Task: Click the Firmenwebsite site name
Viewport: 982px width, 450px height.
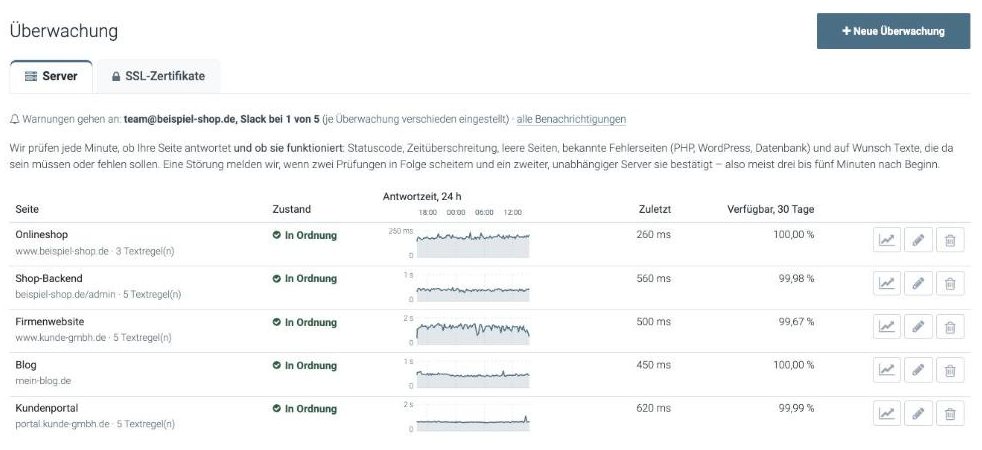Action: point(50,322)
